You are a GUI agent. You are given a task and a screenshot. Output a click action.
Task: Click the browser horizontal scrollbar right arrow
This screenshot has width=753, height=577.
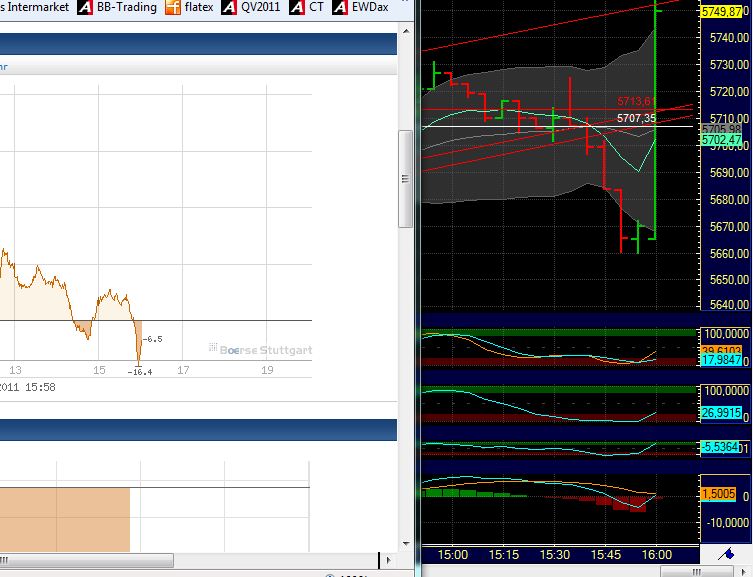(388, 560)
